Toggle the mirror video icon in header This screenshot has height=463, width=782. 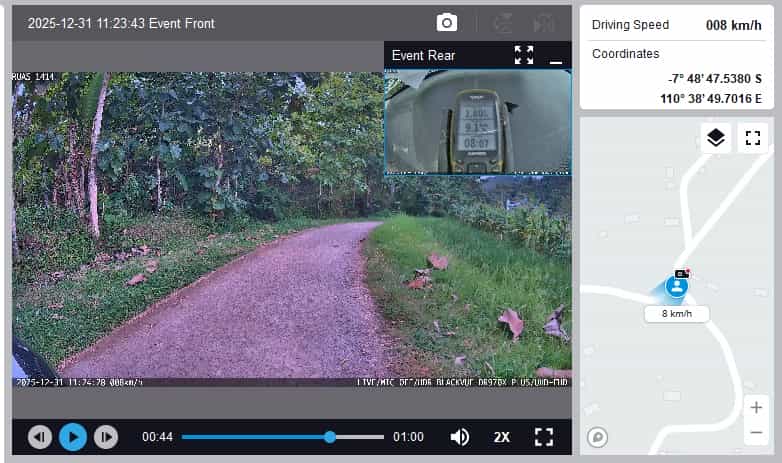[x=544, y=23]
